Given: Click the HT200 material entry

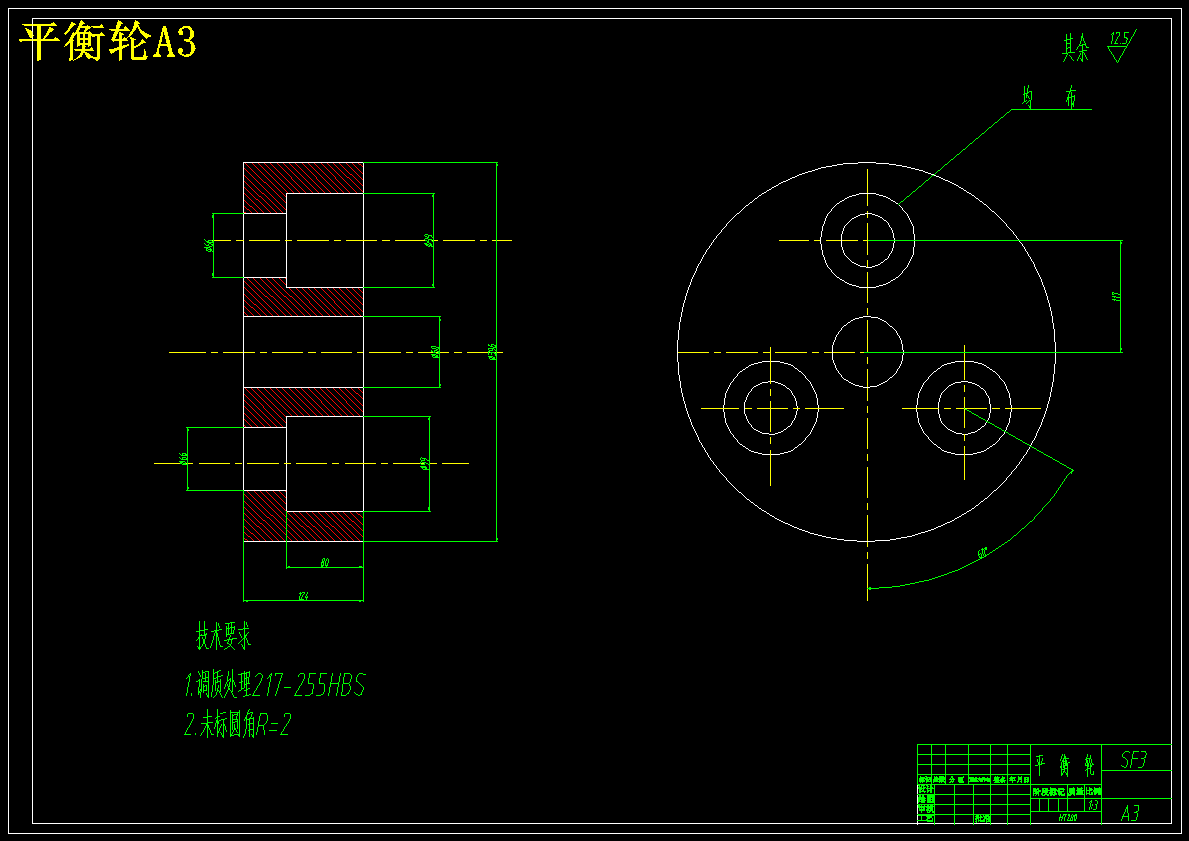Looking at the screenshot, I should pyautogui.click(x=1068, y=817).
